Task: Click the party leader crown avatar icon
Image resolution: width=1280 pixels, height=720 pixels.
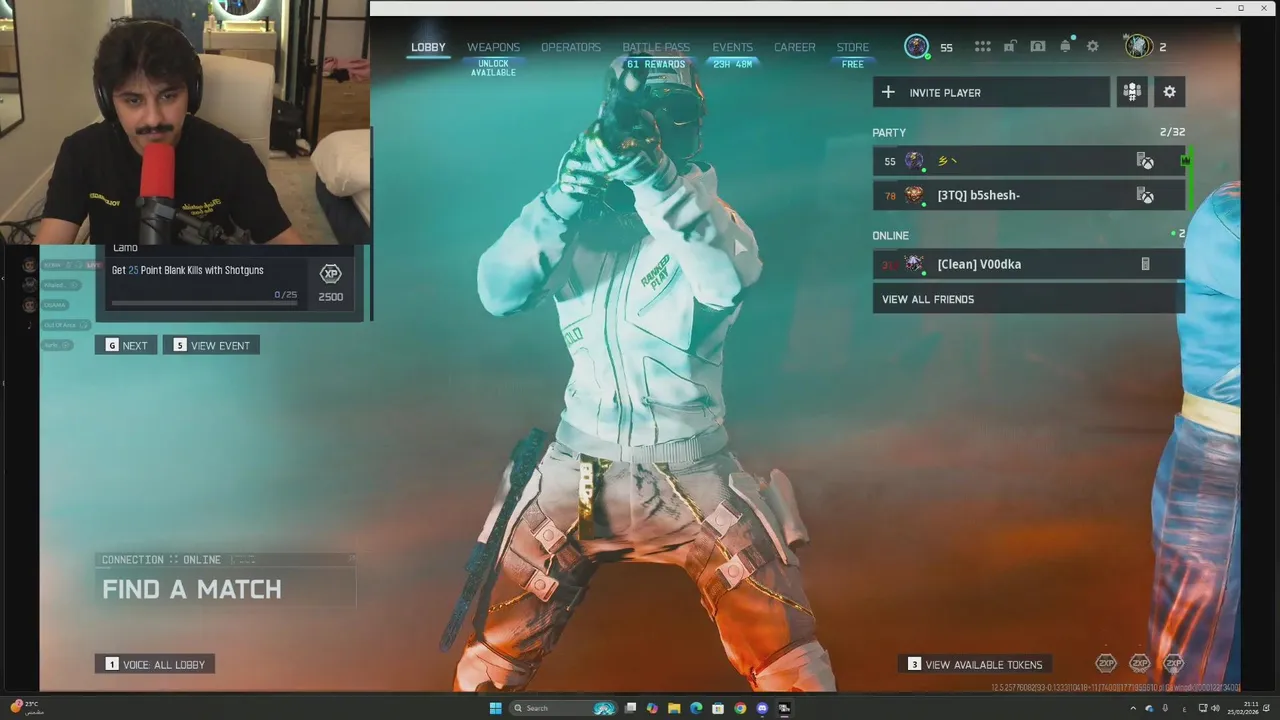Action: (1138, 46)
